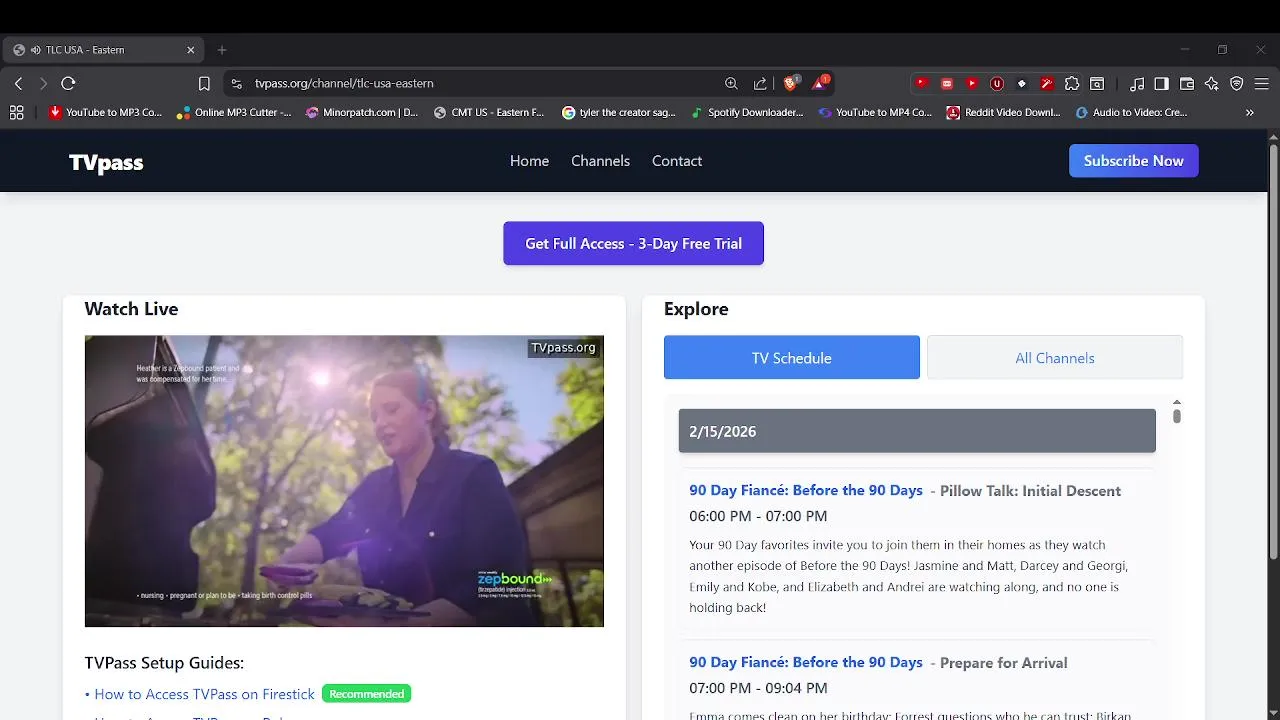Click the 06:00 PM - 07:00 PM time
Image resolution: width=1280 pixels, height=720 pixels.
[758, 516]
